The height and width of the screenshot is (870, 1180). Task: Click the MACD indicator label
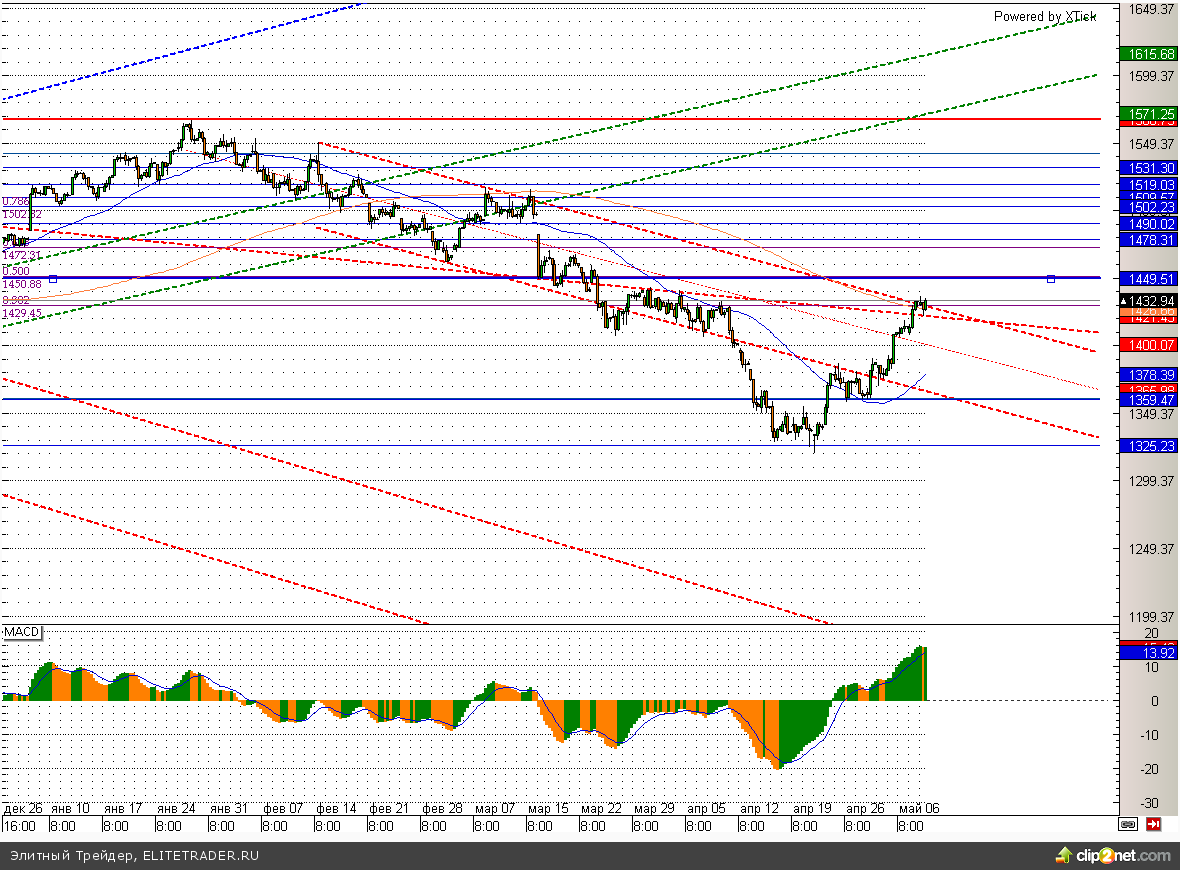tap(21, 633)
